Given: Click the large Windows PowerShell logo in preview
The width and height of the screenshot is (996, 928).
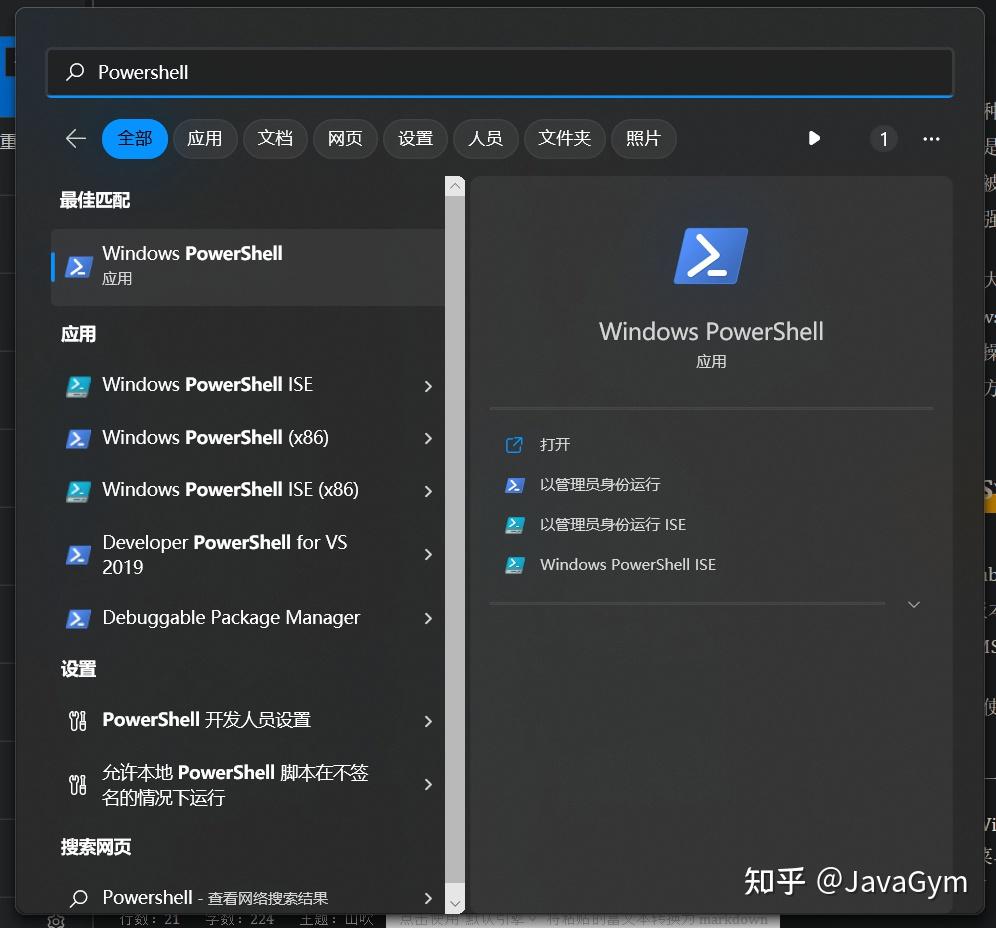Looking at the screenshot, I should click(x=711, y=256).
